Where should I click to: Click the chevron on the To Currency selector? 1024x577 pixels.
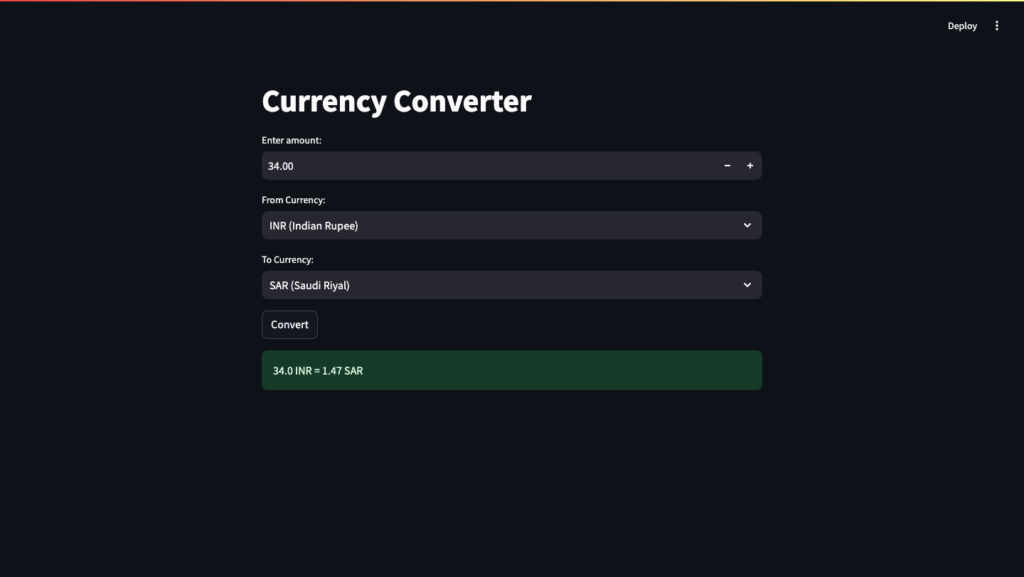pos(746,285)
